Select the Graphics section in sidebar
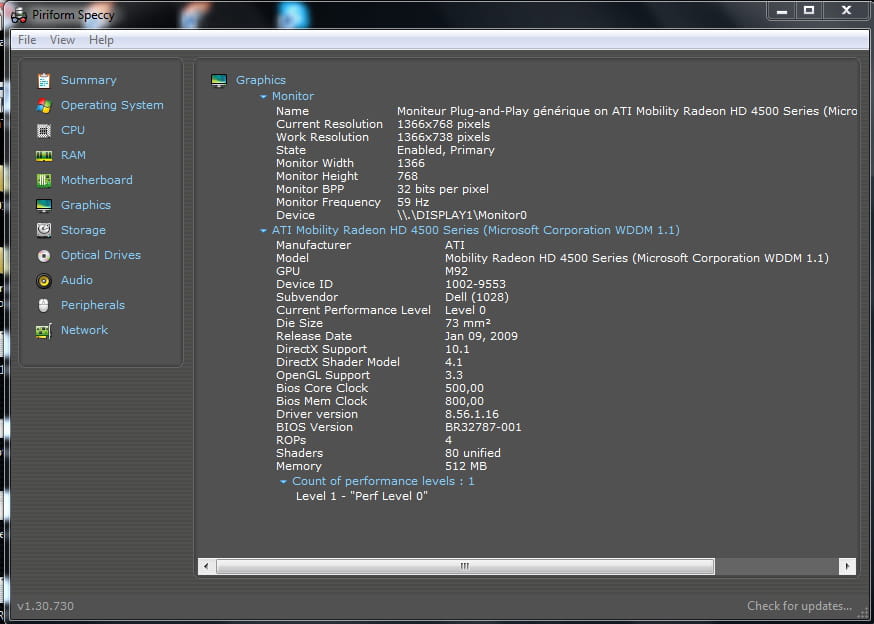The image size is (874, 624). pos(86,205)
